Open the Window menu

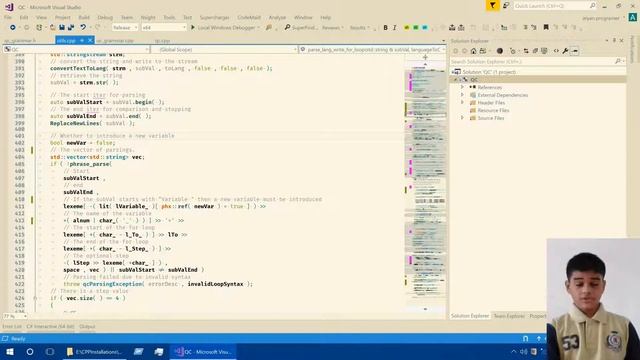pyautogui.click(x=303, y=18)
